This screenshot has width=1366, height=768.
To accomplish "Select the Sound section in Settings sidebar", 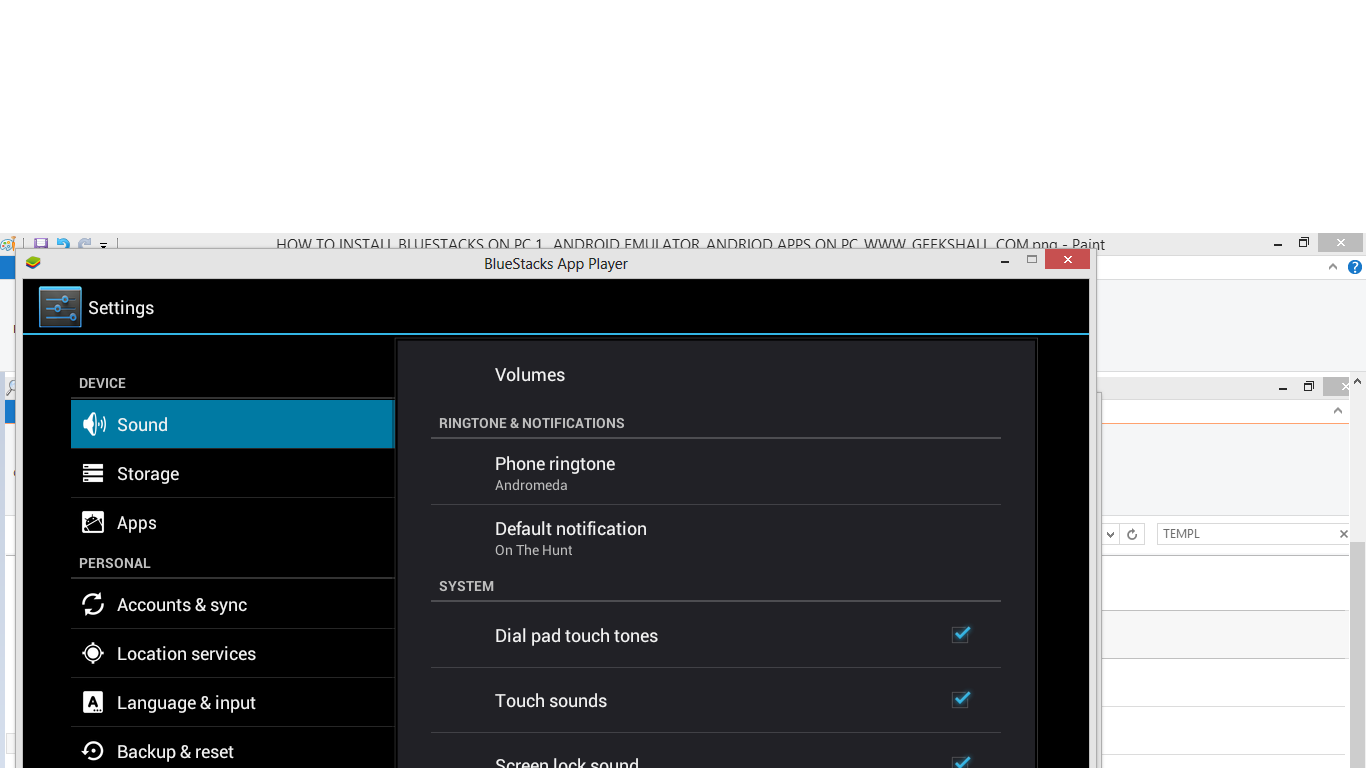I will click(232, 424).
